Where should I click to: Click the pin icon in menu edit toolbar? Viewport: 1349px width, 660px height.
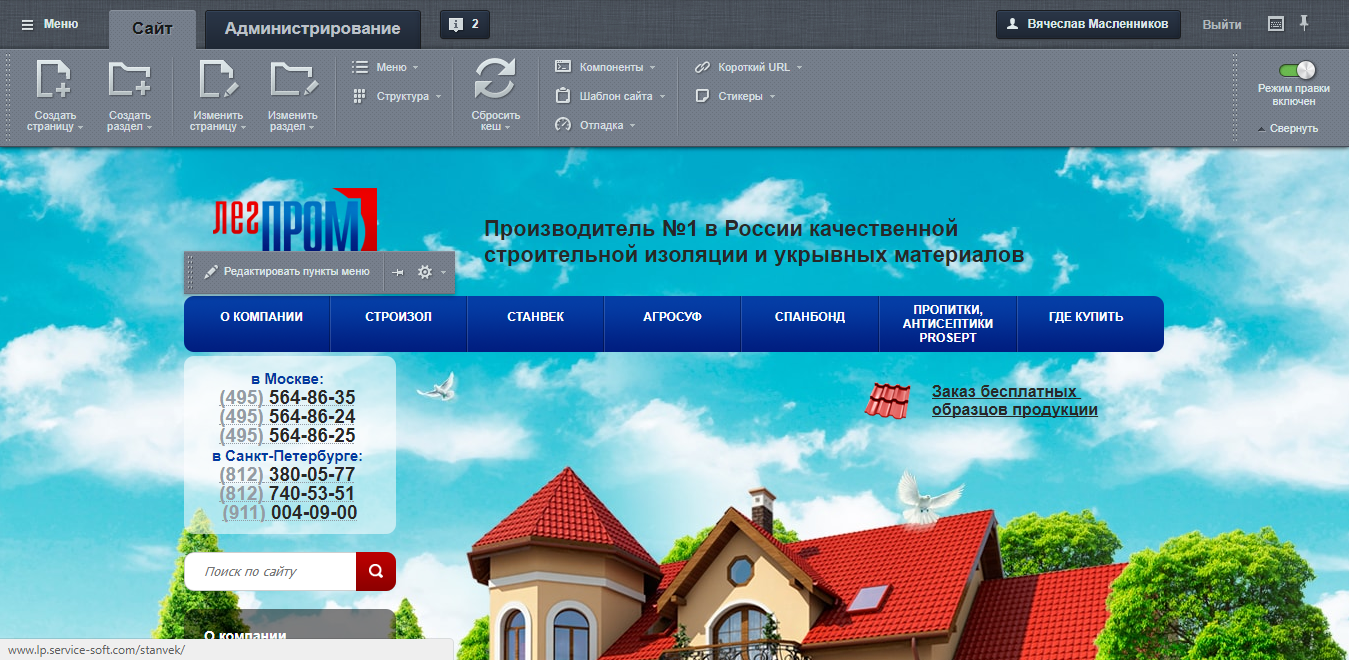(x=398, y=272)
